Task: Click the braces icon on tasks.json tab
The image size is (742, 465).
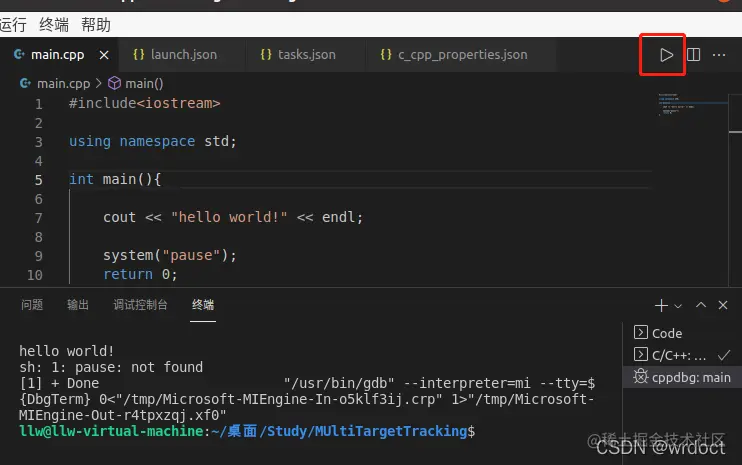Action: 266,54
